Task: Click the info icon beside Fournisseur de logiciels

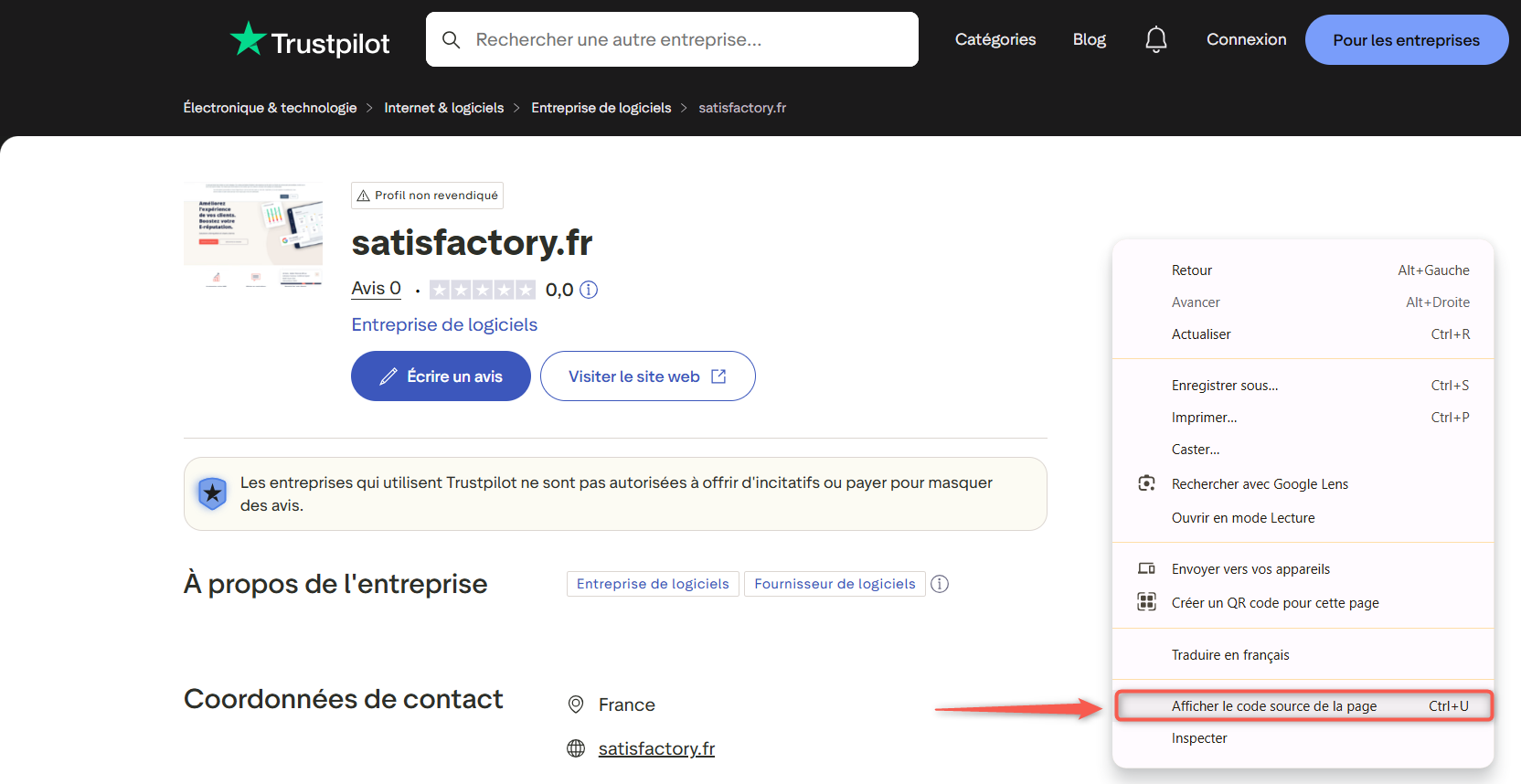Action: (940, 584)
